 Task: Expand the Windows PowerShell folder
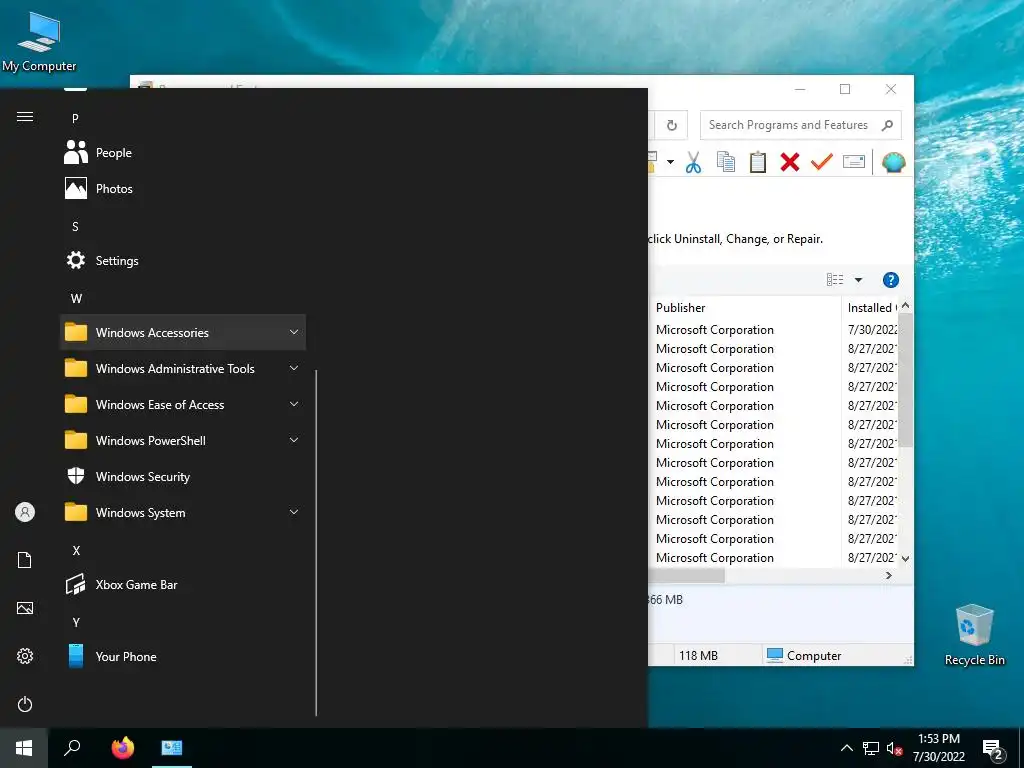(x=183, y=441)
